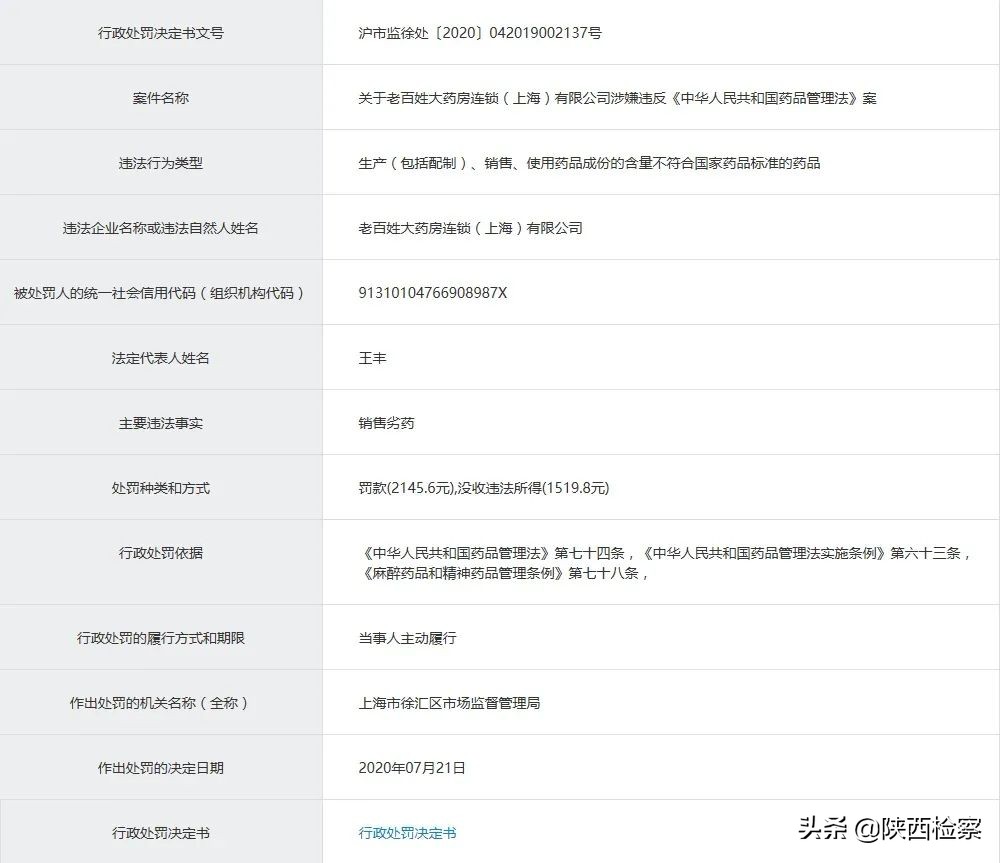The height and width of the screenshot is (863, 1004).
Task: Select the authority 上海市徐汇区市场监督管理局
Action: coord(450,702)
